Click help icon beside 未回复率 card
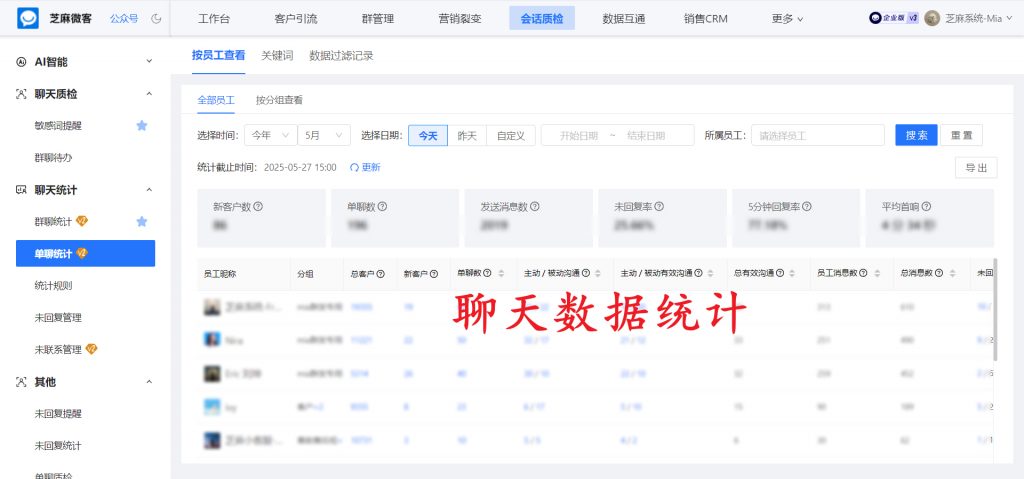The image size is (1024, 479). click(660, 206)
